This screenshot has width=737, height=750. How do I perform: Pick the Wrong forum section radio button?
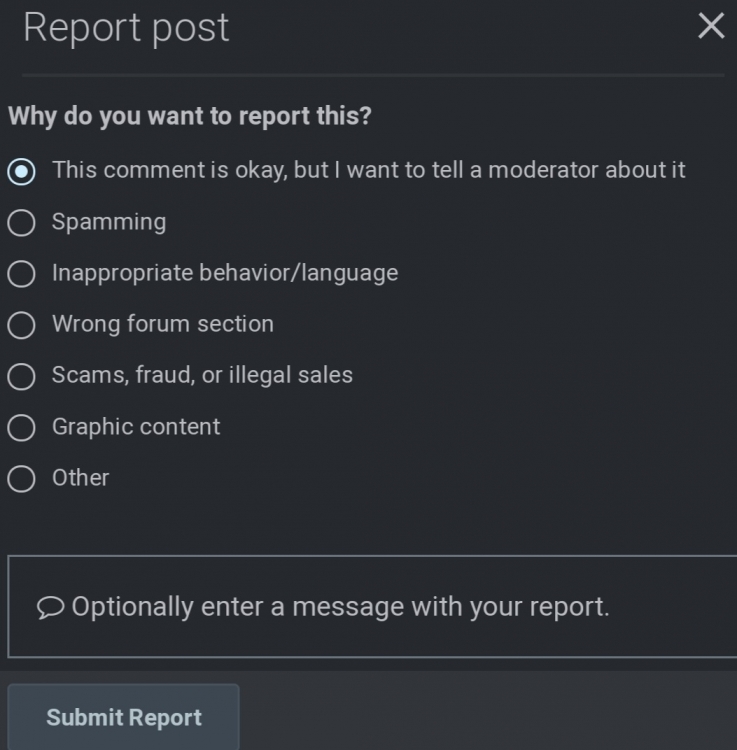21,325
